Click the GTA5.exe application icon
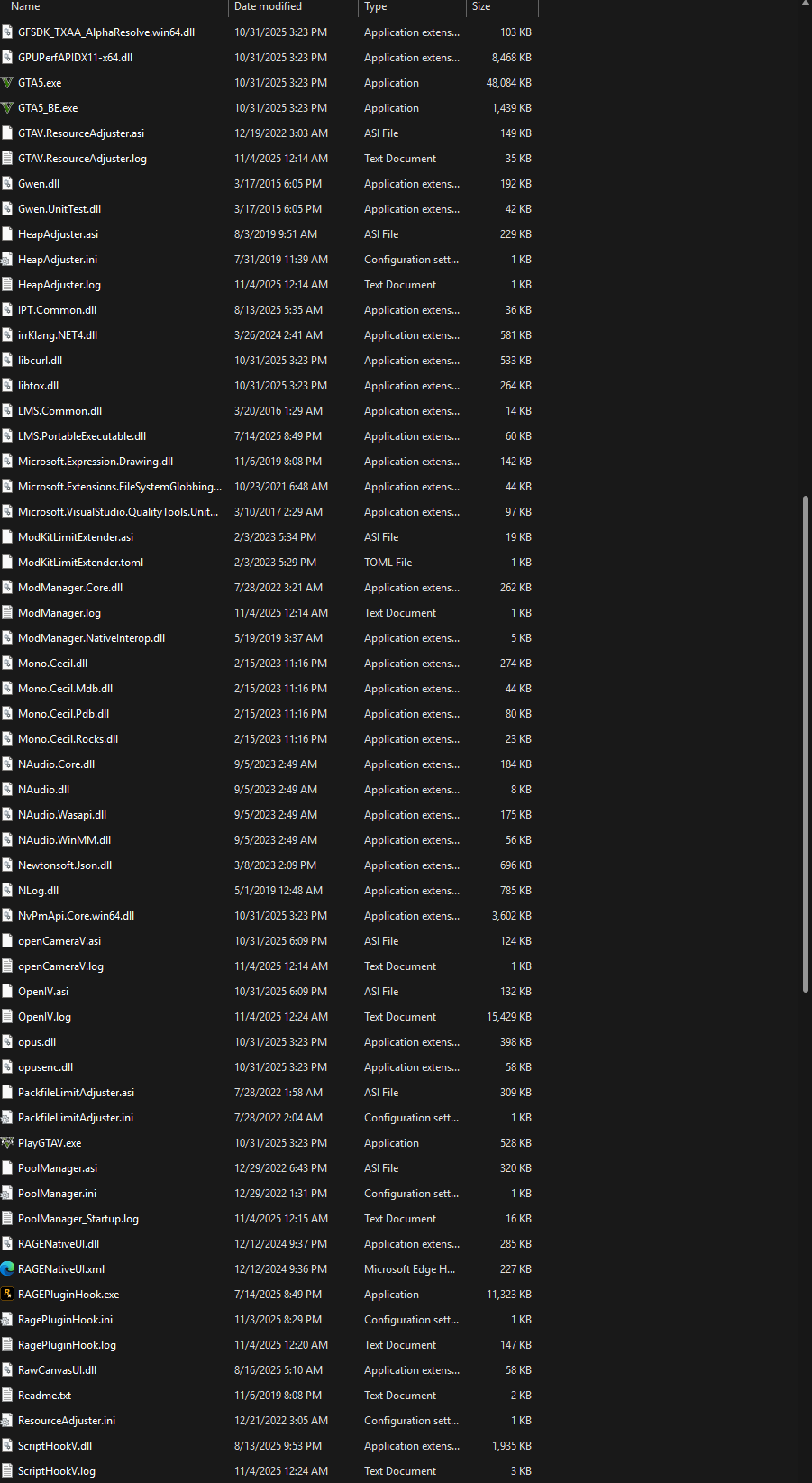Viewport: 812px width, 1483px height. pyautogui.click(x=7, y=83)
